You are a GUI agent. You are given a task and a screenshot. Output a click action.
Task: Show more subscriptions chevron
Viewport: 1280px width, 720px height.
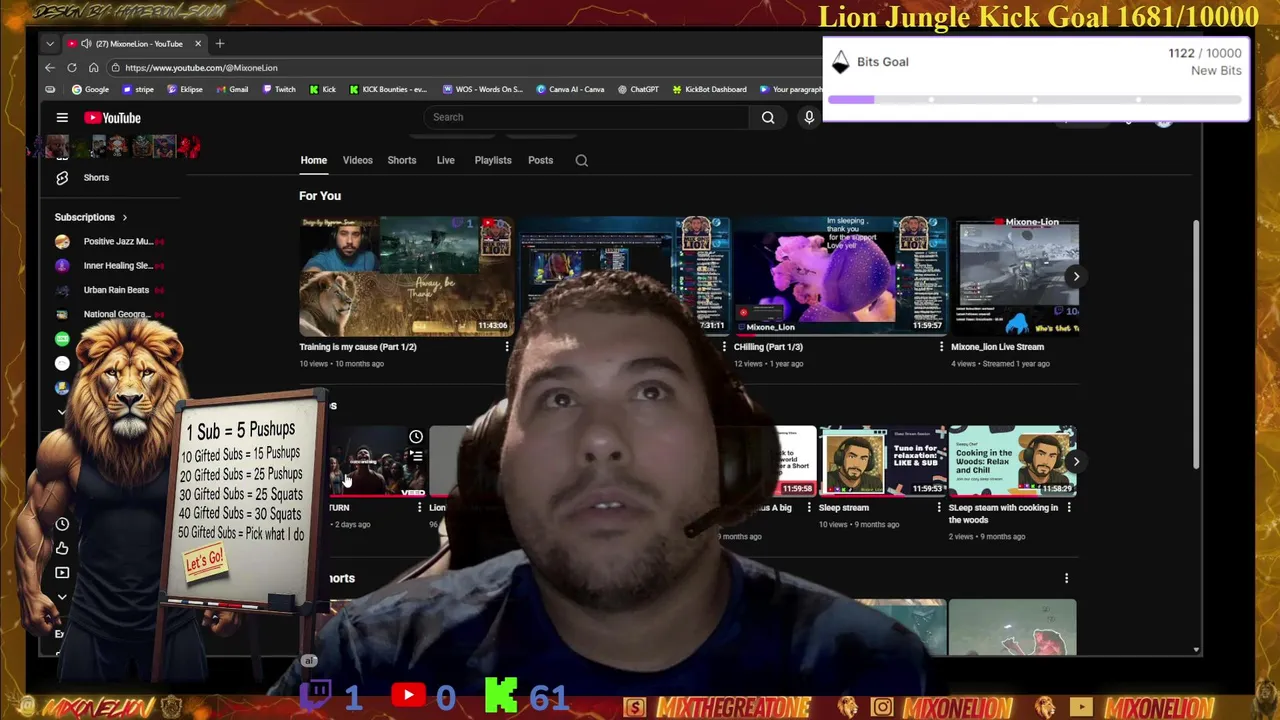coord(62,411)
